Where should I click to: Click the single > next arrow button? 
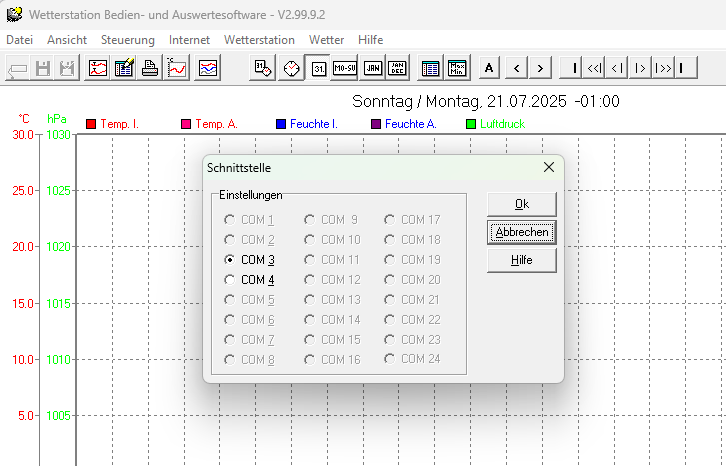[540, 69]
